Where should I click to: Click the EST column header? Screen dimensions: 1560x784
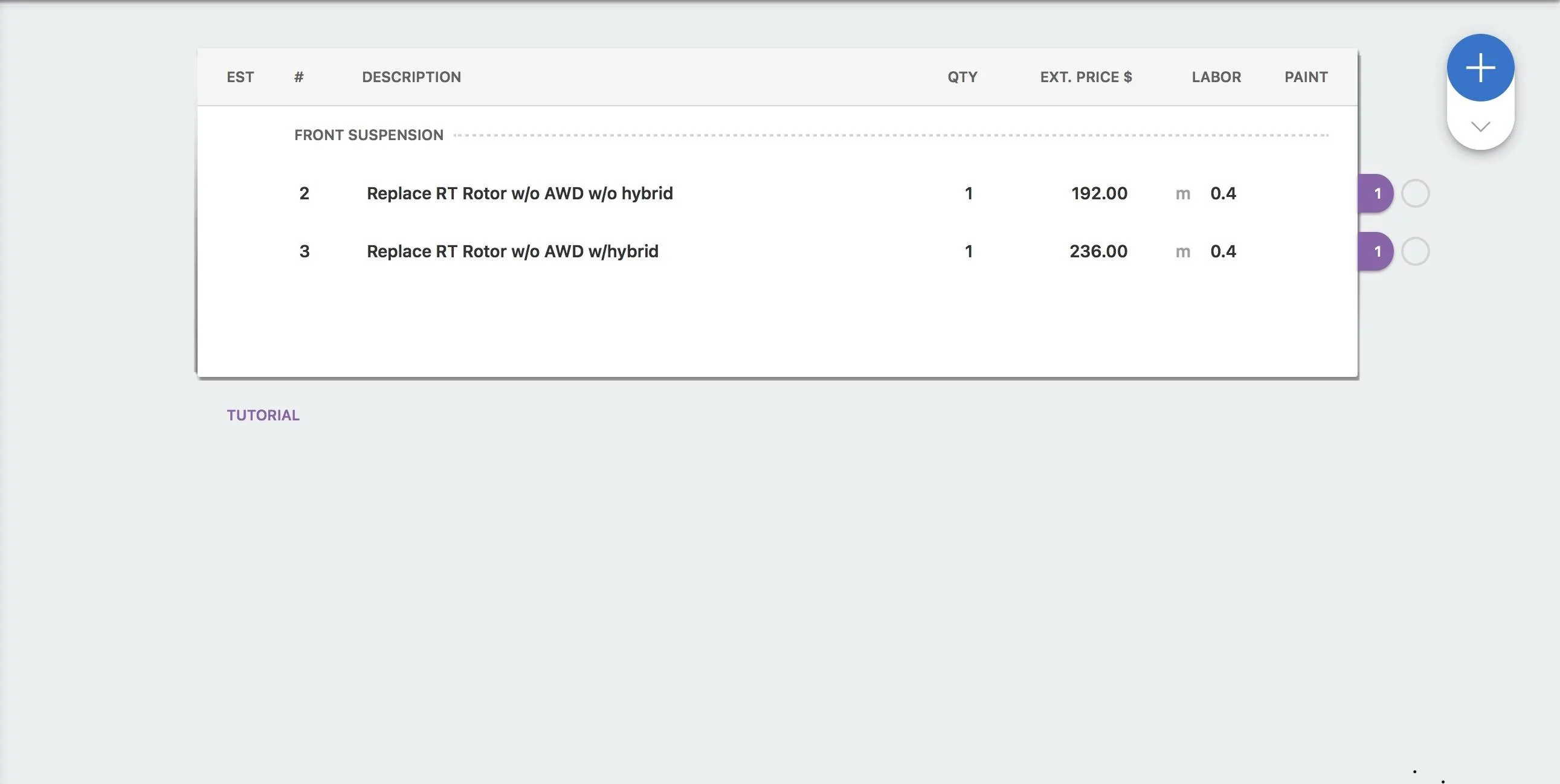(240, 77)
